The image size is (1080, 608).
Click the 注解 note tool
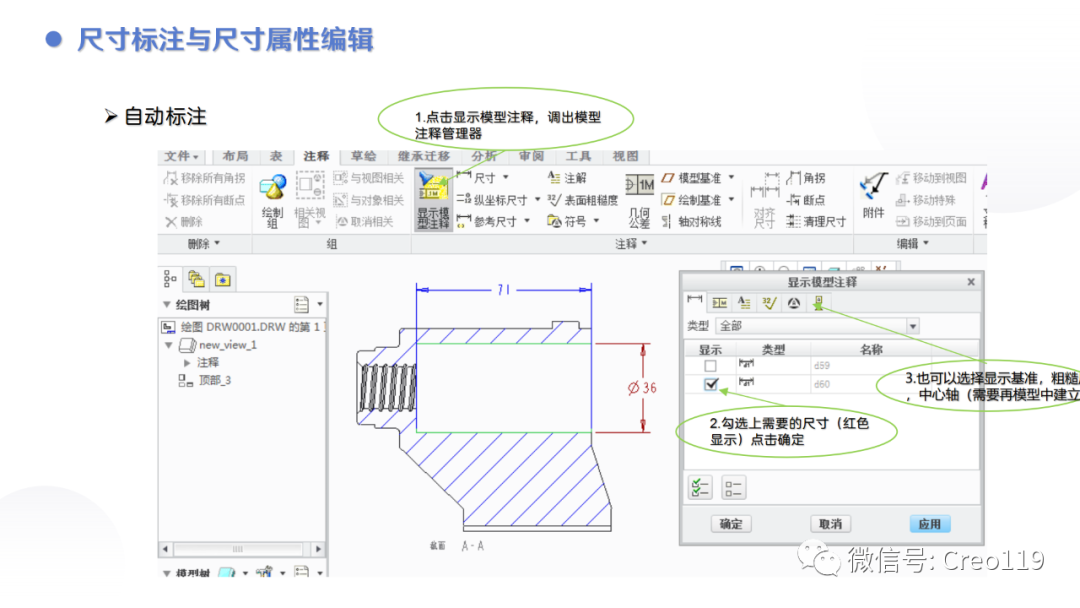pyautogui.click(x=567, y=178)
